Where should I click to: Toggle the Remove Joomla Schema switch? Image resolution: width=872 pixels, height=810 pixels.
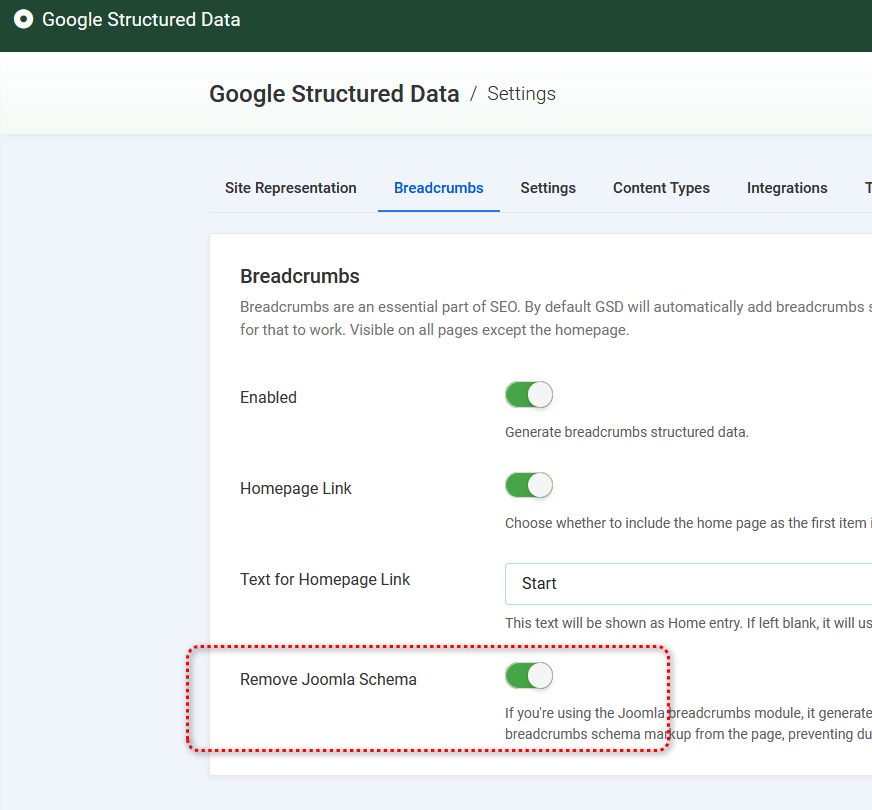[529, 677]
